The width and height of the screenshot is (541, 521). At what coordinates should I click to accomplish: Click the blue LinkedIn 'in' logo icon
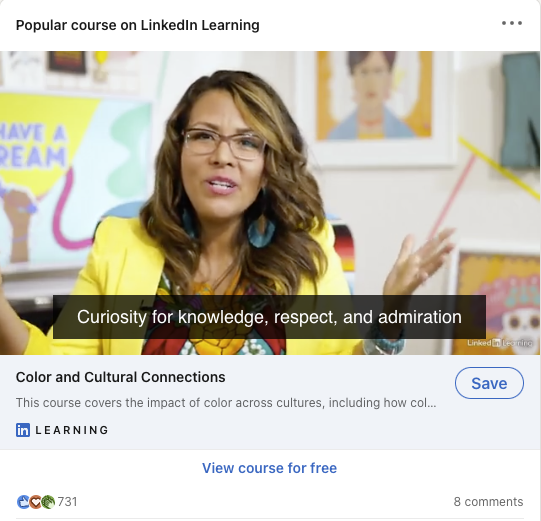tap(23, 430)
